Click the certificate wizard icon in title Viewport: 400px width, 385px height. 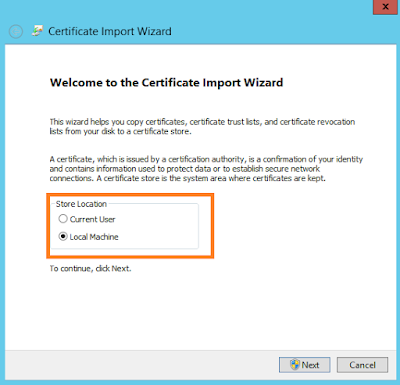(37, 31)
